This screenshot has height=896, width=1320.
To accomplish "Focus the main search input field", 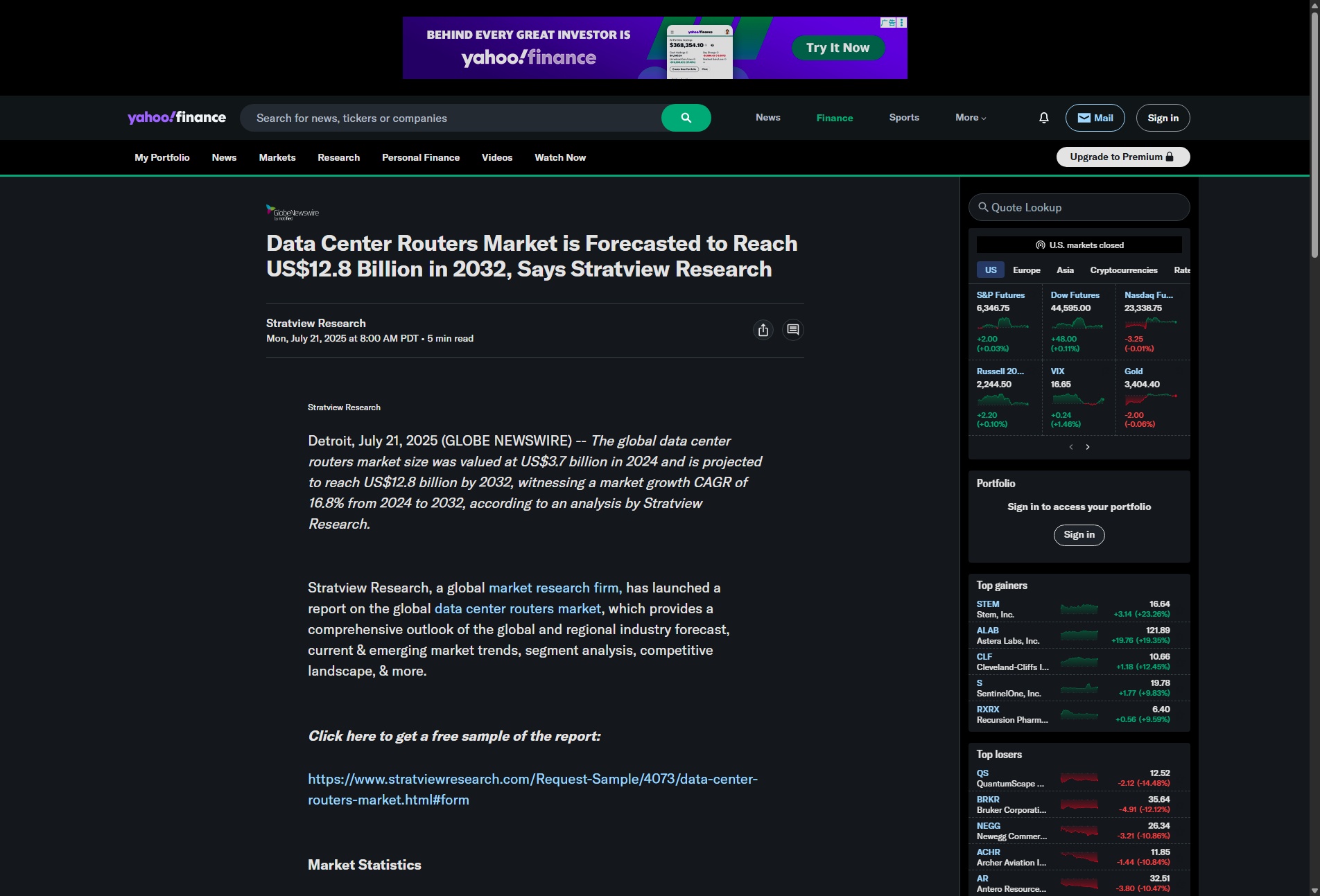I will click(x=451, y=118).
